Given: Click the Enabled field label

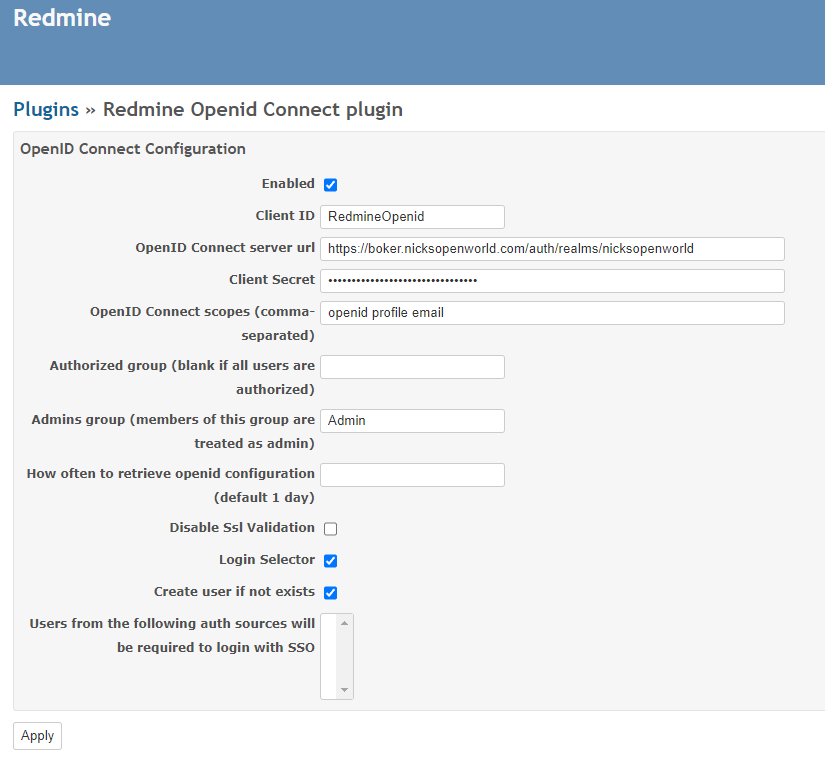Looking at the screenshot, I should pos(288,183).
